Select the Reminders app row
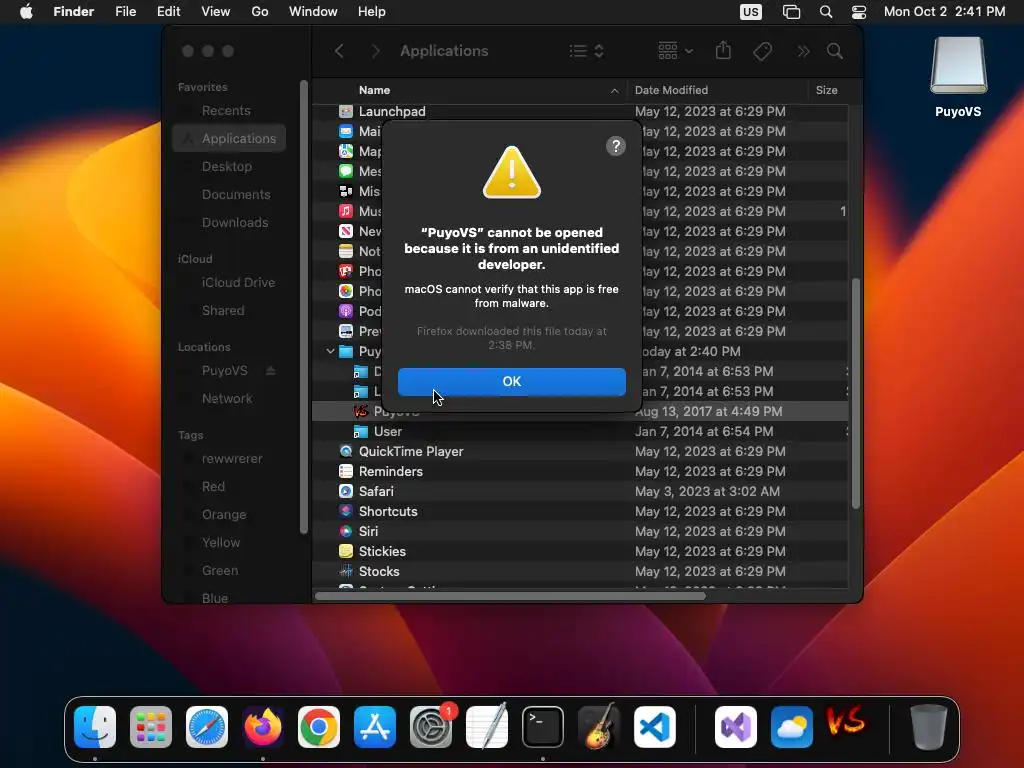 (580, 472)
